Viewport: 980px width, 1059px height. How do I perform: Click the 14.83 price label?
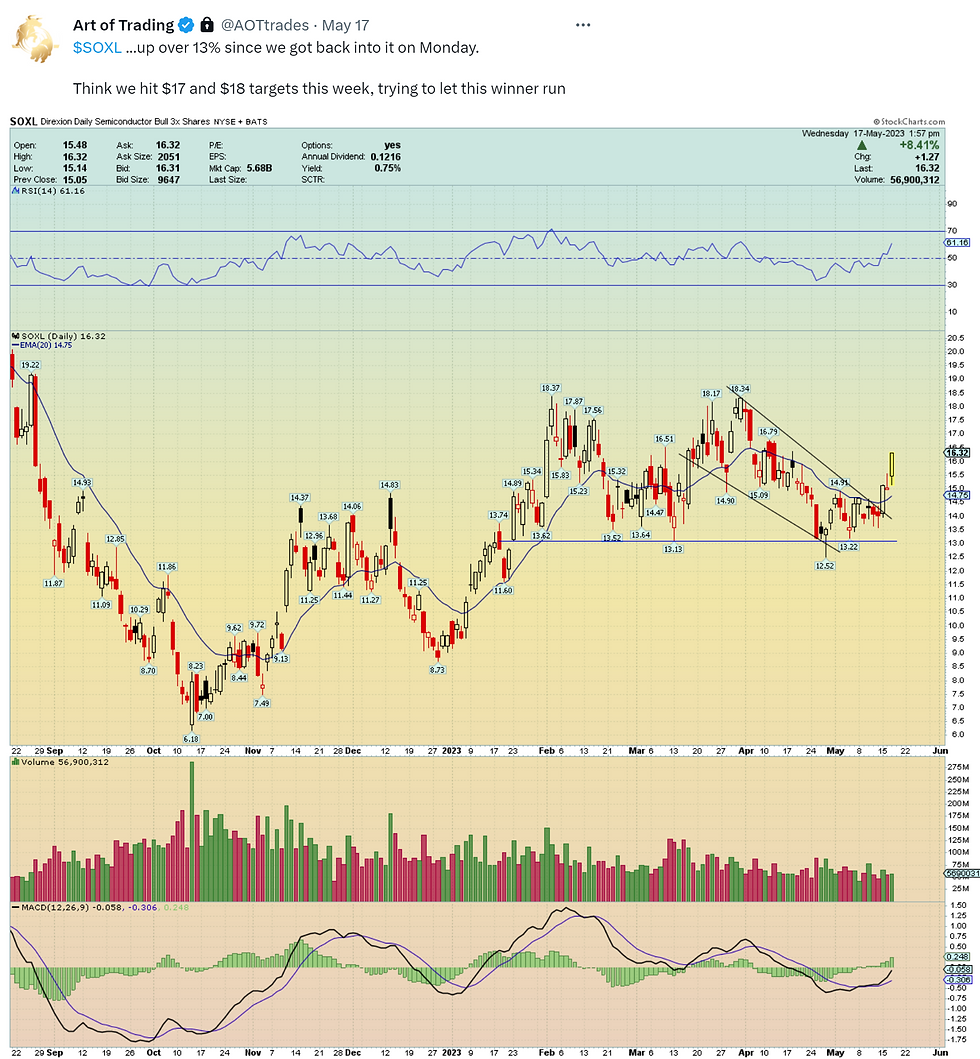point(390,485)
